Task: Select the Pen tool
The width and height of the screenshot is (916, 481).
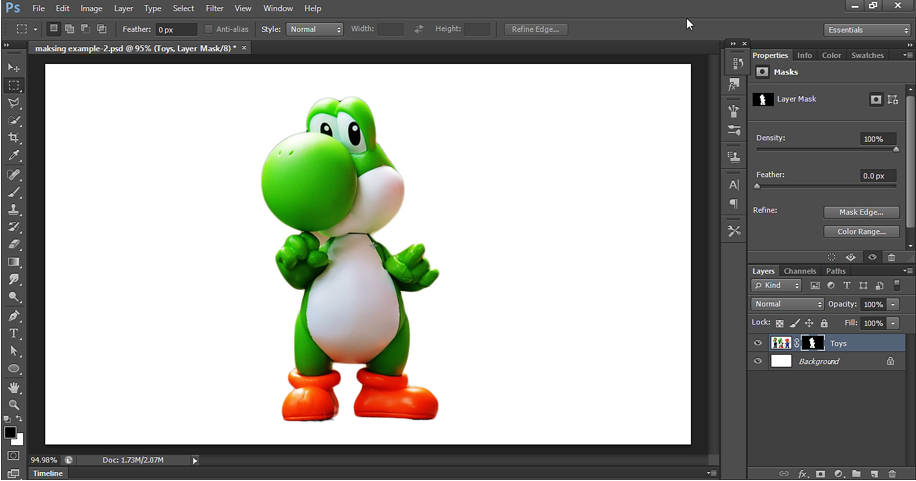Action: click(14, 316)
